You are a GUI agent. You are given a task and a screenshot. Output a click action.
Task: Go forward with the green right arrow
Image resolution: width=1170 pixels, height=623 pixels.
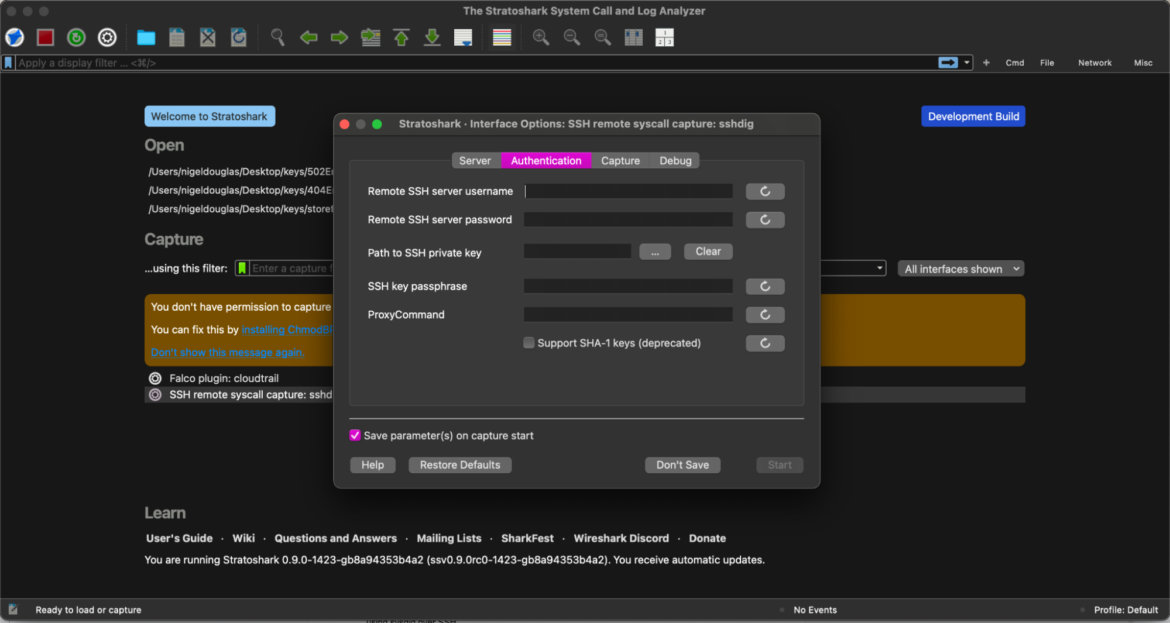click(340, 37)
